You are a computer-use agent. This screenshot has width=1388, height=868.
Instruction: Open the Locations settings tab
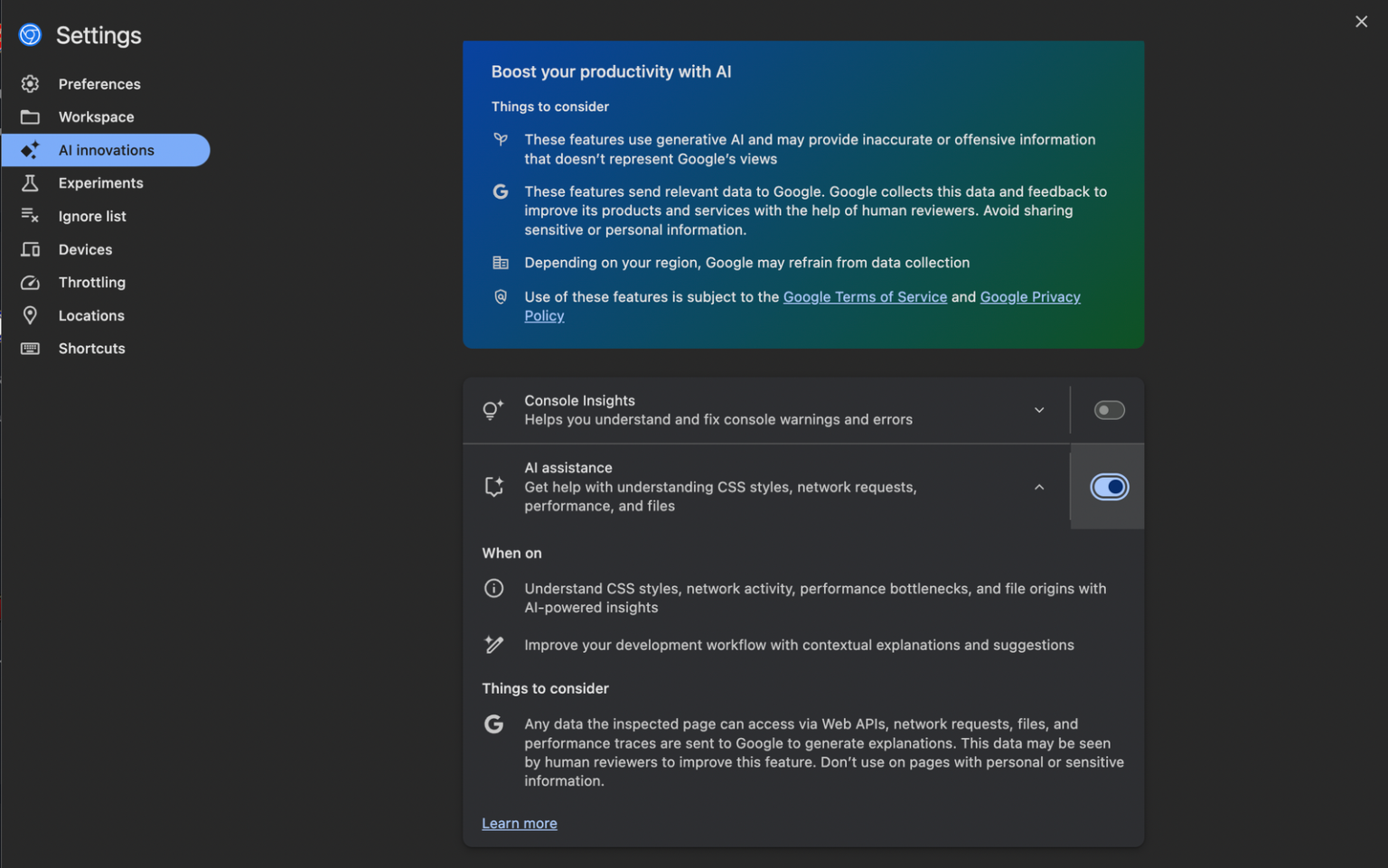[106, 315]
